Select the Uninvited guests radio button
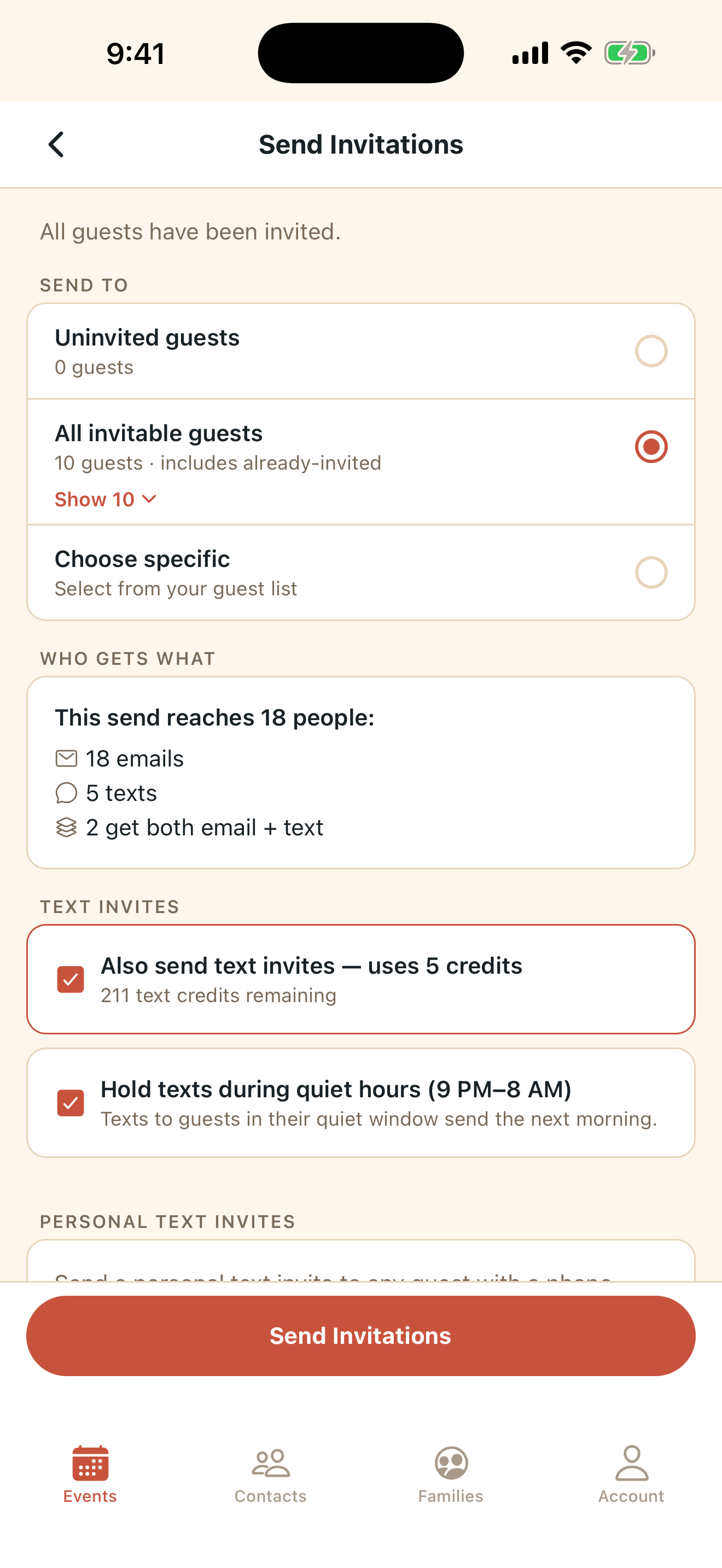 pyautogui.click(x=651, y=351)
